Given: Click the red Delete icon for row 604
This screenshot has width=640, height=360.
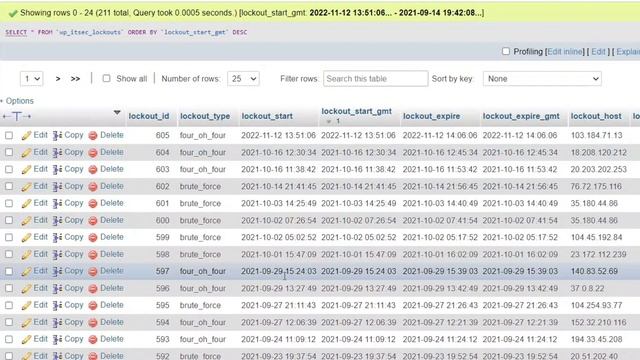Looking at the screenshot, I should point(93,153).
